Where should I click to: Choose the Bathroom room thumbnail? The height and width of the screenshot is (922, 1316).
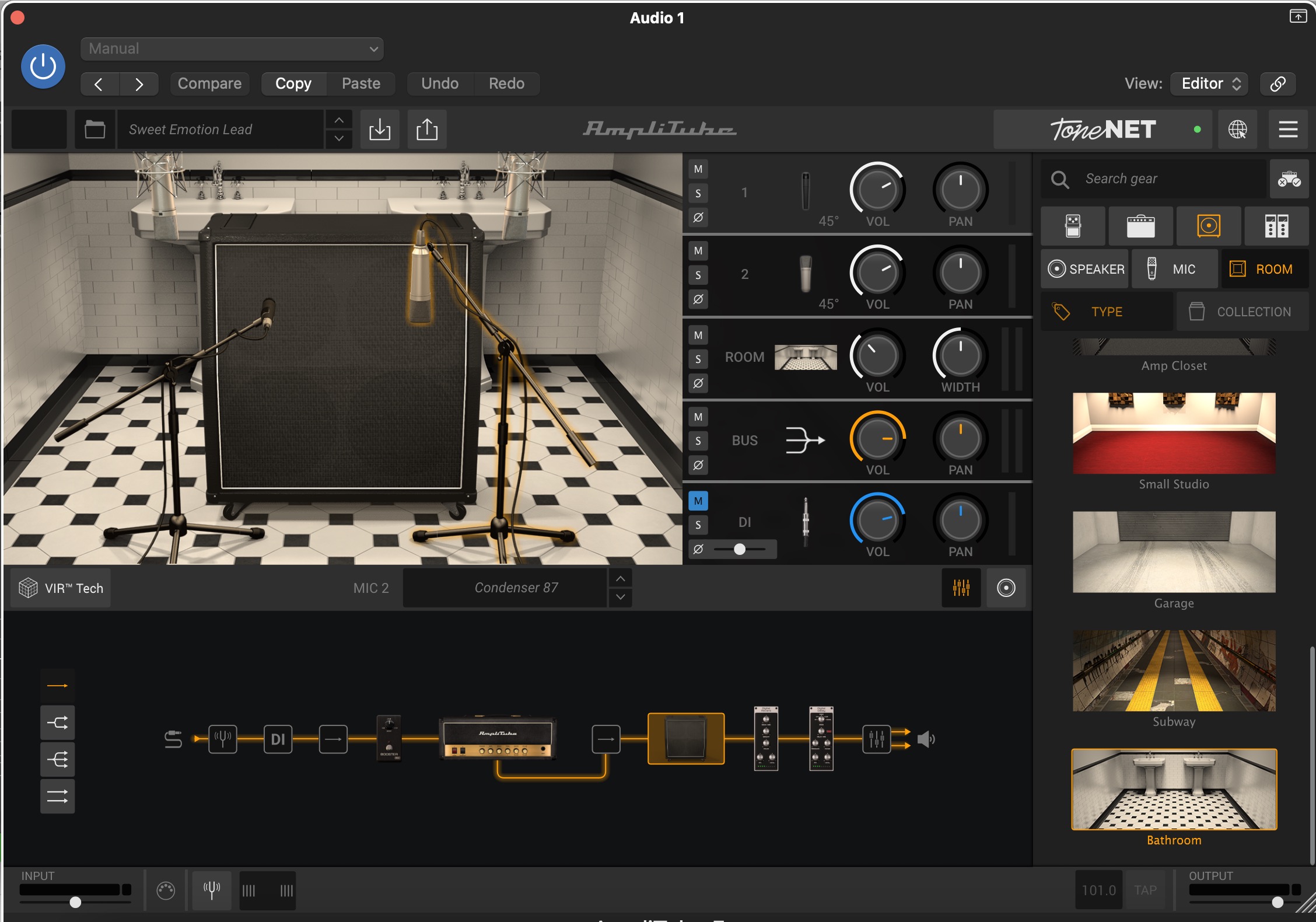[1174, 789]
